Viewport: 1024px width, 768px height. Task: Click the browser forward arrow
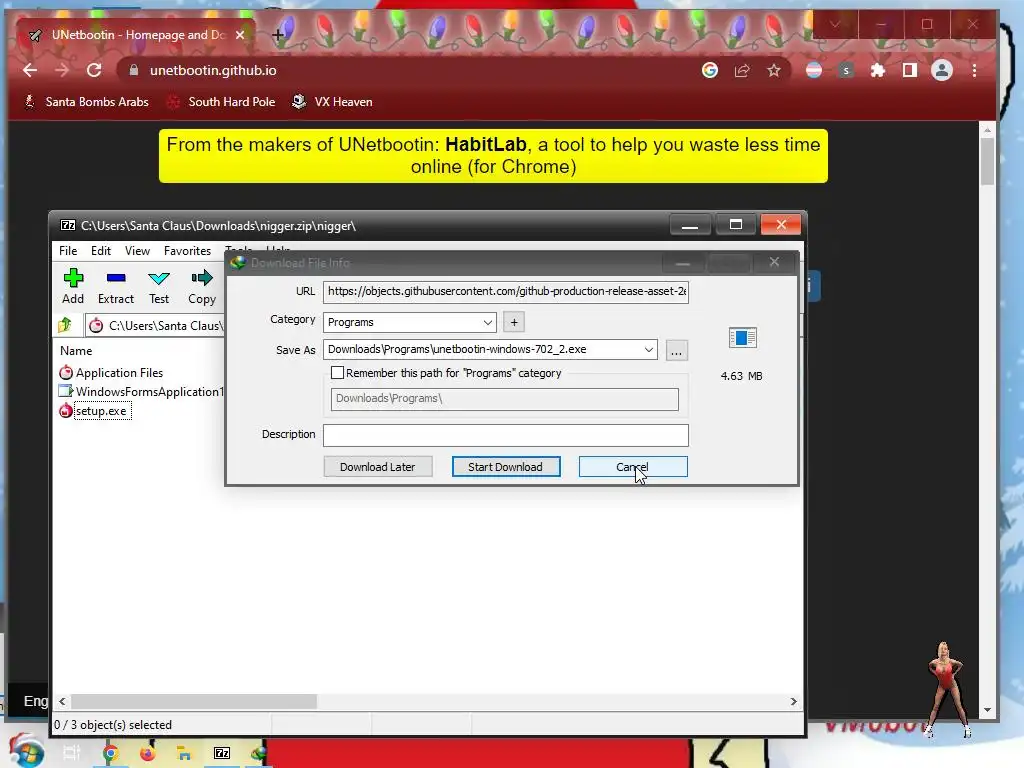point(62,71)
